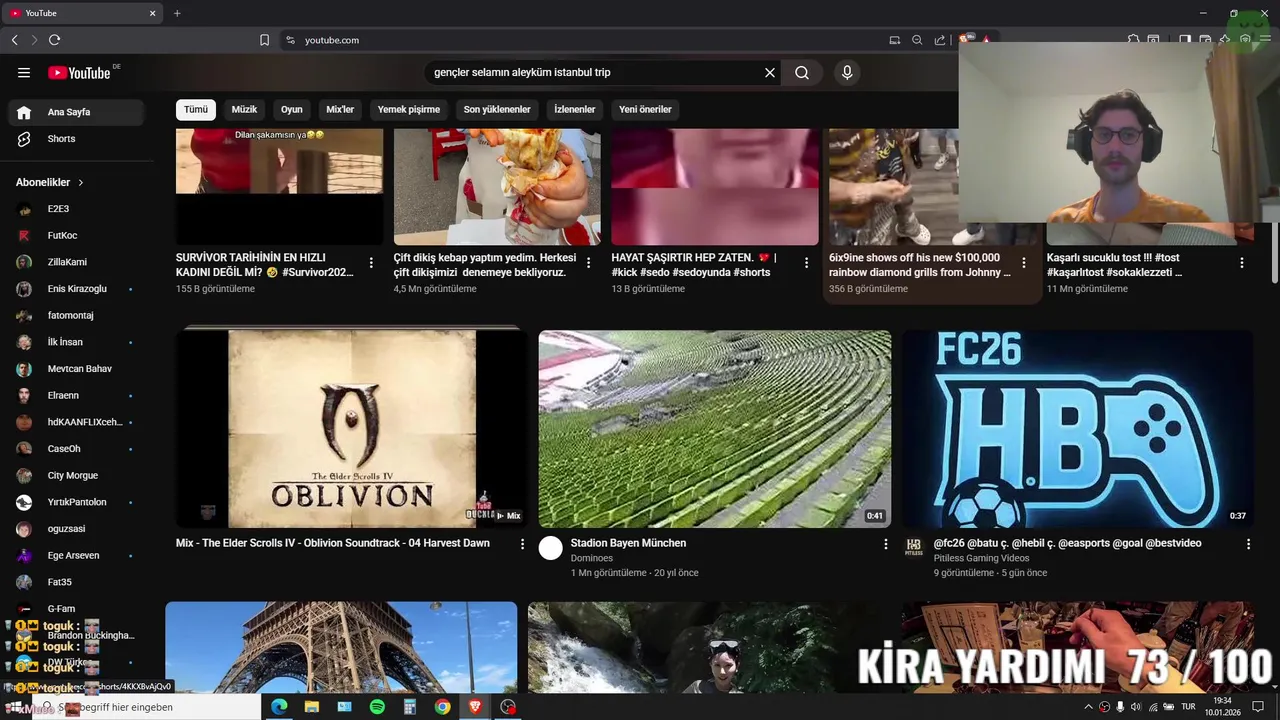Open options menu for SURVİVOR TARİHİNİN short

pos(371,263)
